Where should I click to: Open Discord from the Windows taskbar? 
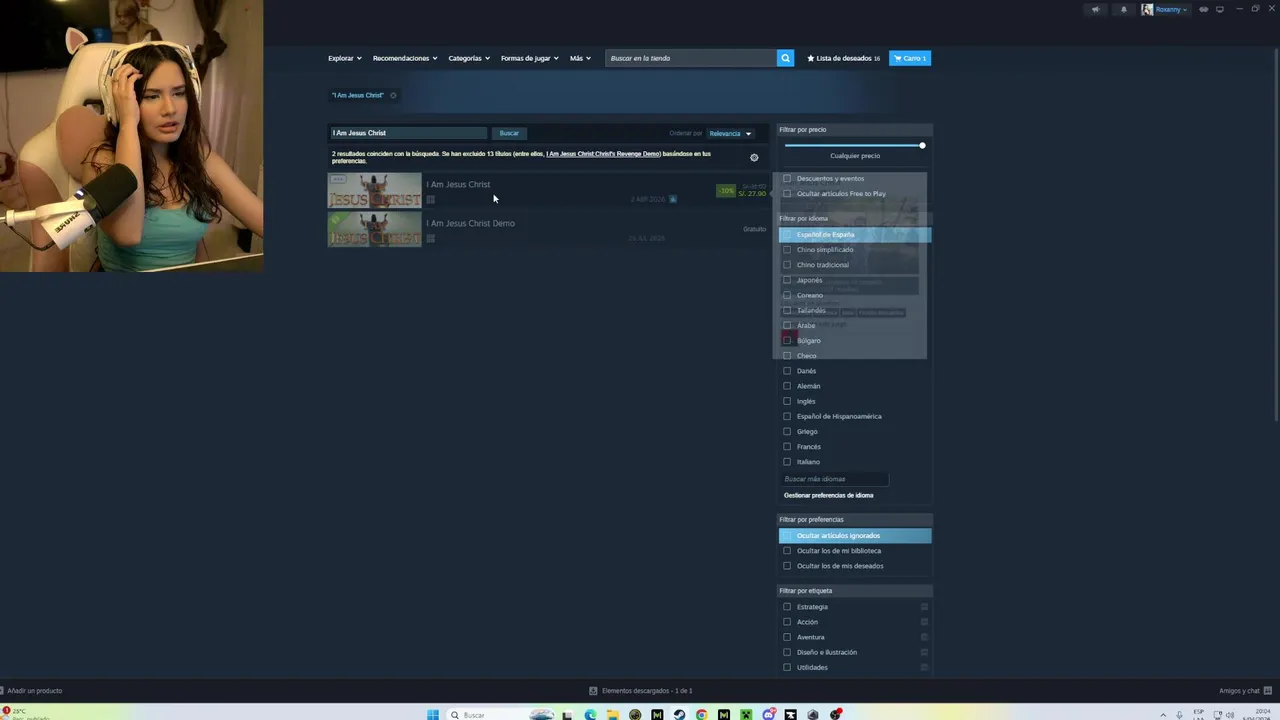click(769, 714)
